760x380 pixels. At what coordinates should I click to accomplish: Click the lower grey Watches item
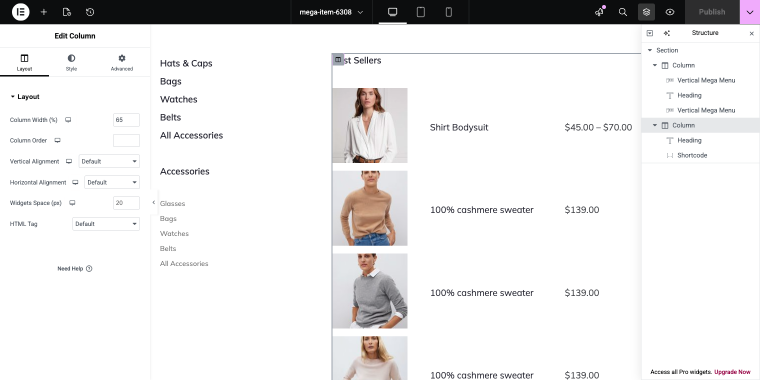(174, 234)
